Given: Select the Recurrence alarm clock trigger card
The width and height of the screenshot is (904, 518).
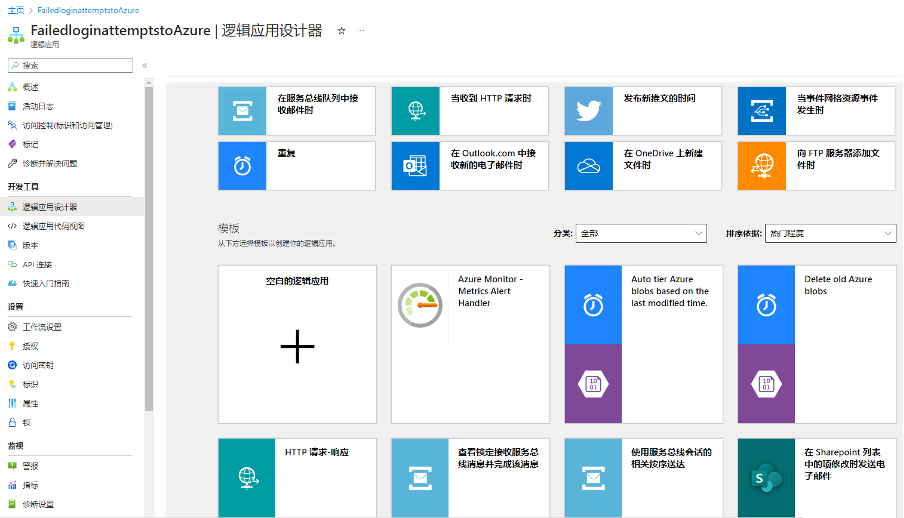Looking at the screenshot, I should click(x=297, y=166).
